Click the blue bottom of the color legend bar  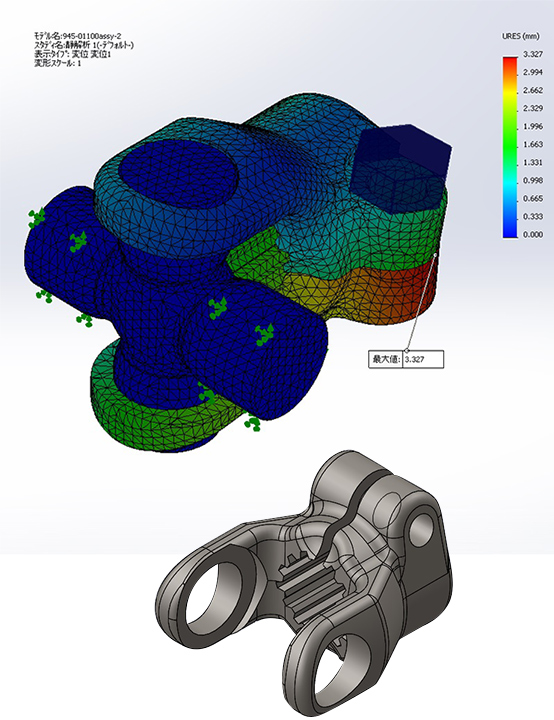[510, 231]
